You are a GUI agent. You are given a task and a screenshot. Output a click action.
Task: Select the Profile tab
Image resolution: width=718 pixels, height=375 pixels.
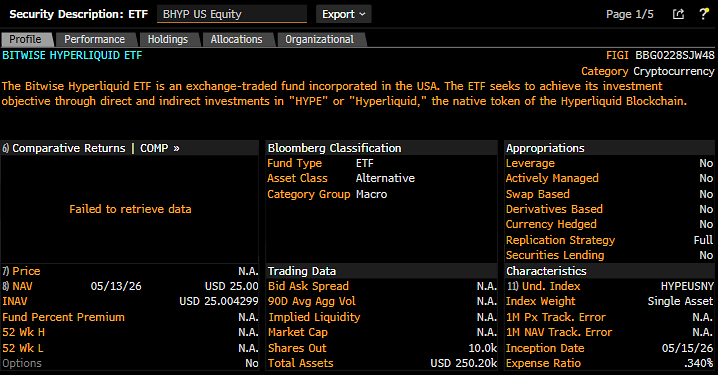click(x=26, y=39)
